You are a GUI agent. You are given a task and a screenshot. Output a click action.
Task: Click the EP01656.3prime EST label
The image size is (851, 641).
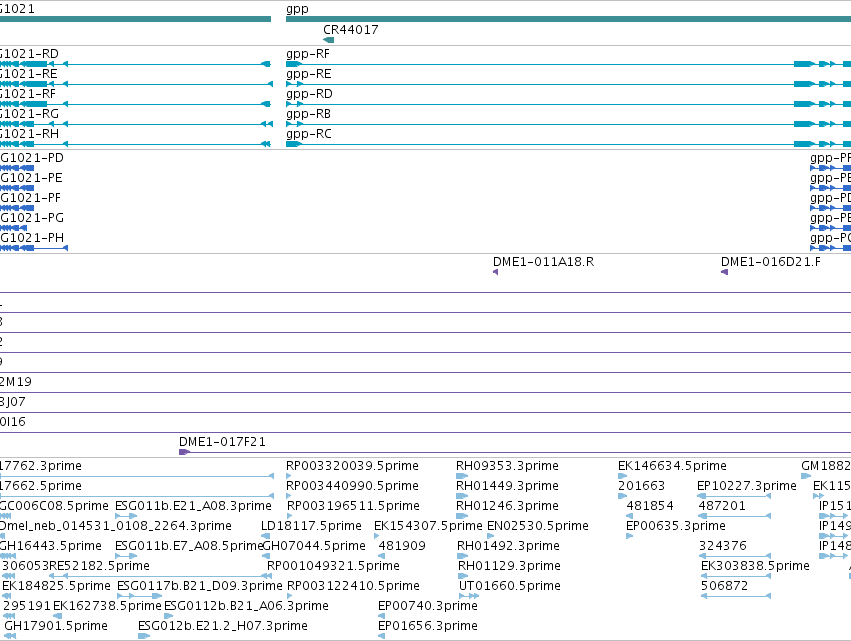(x=428, y=626)
